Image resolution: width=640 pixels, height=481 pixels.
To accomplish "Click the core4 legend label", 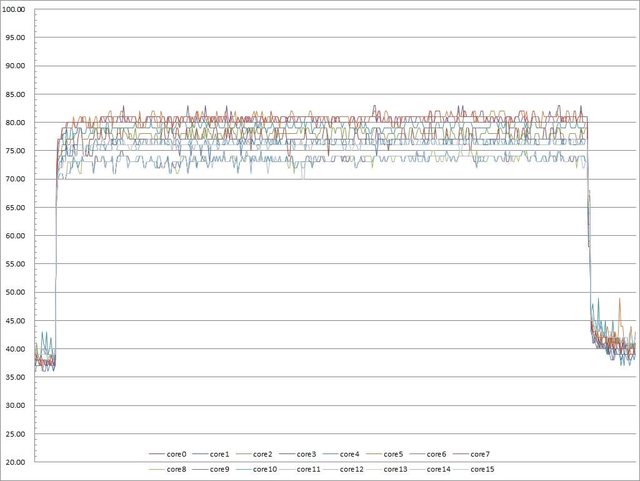I will [x=351, y=454].
